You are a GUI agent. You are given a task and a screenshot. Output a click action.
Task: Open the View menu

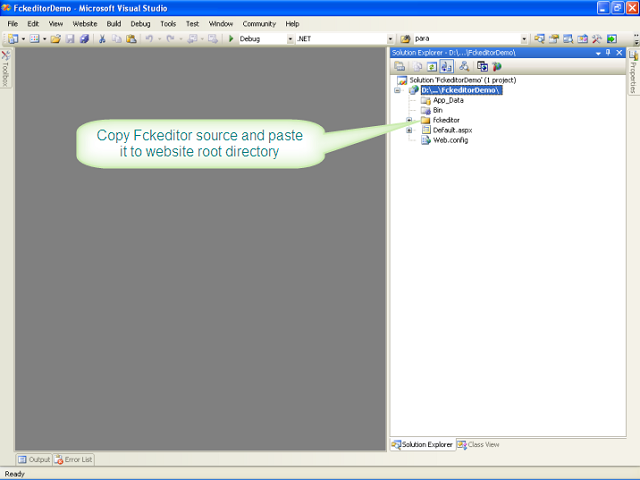[x=56, y=24]
